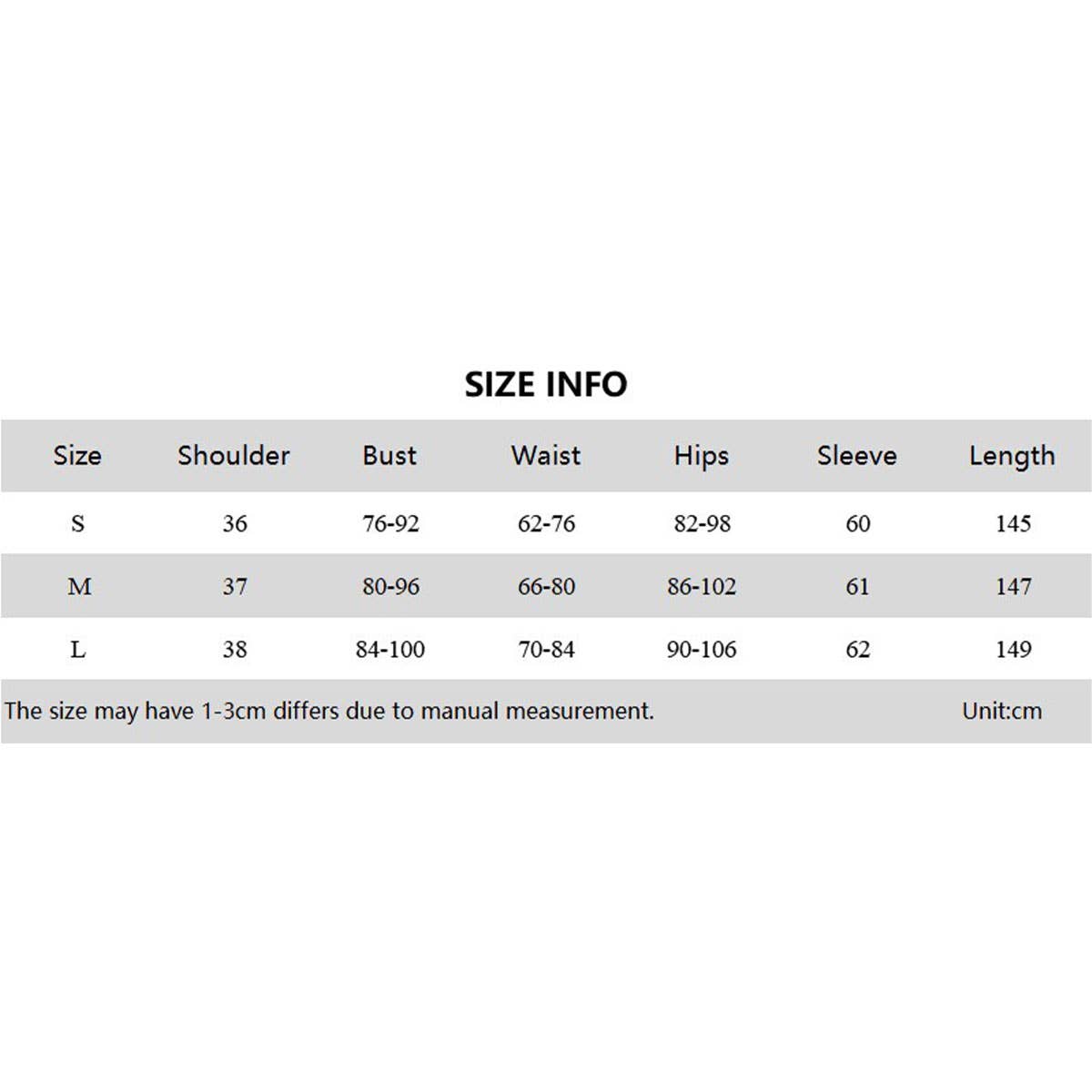Click the size M row label
This screenshot has height=1092, width=1092.
pos(79,586)
